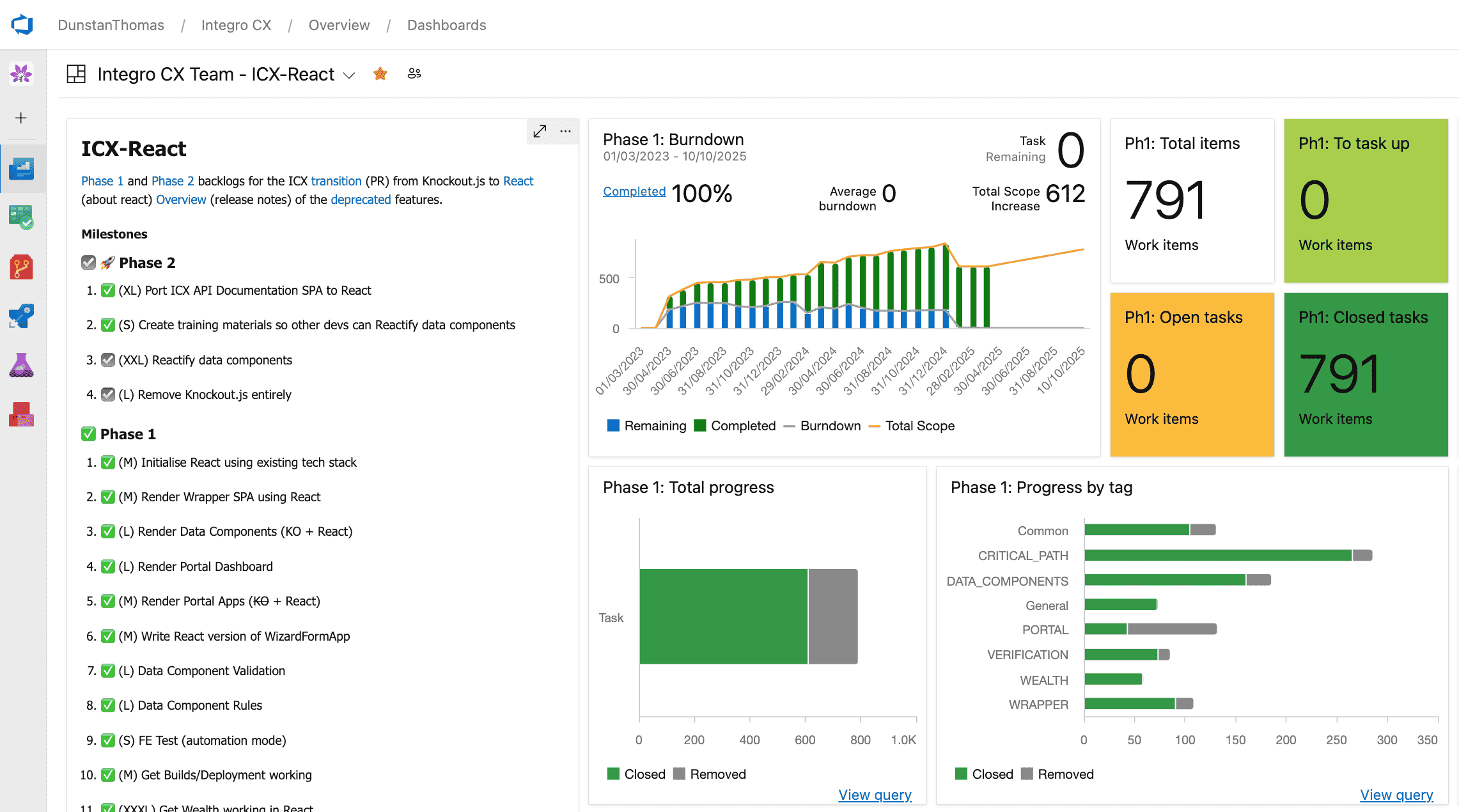This screenshot has height=812, width=1459.
Task: Open the Ph1: To task up tile
Action: pos(1366,201)
